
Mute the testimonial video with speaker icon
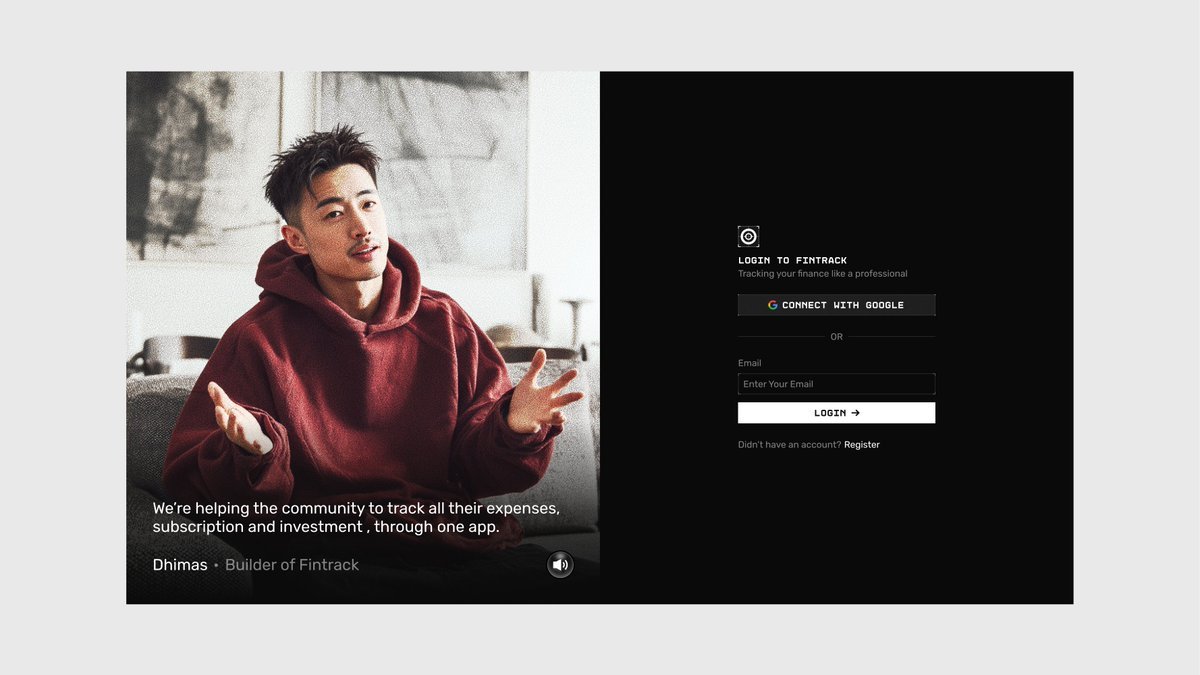click(x=560, y=565)
